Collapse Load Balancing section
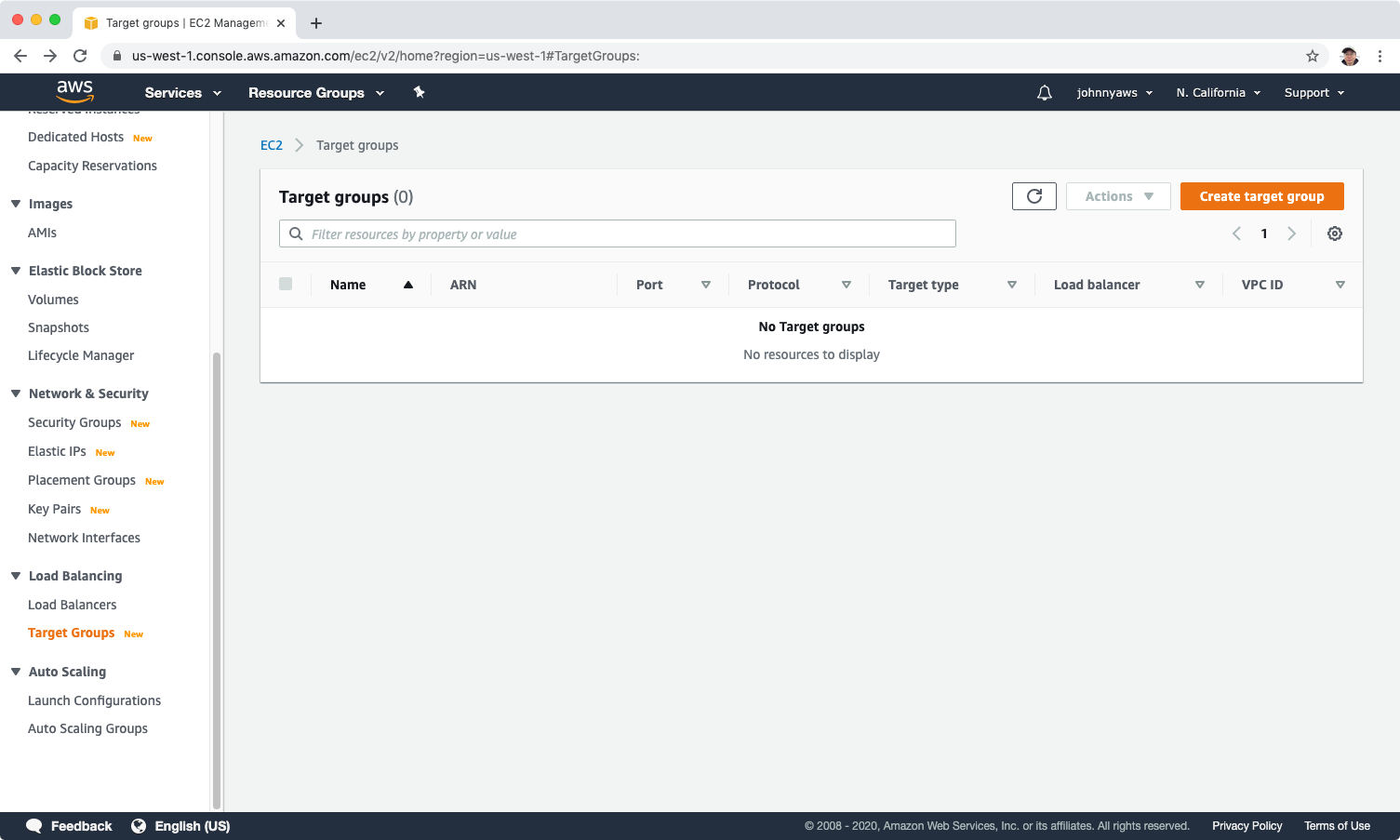Screen dimensions: 1400x840 (x=16, y=576)
